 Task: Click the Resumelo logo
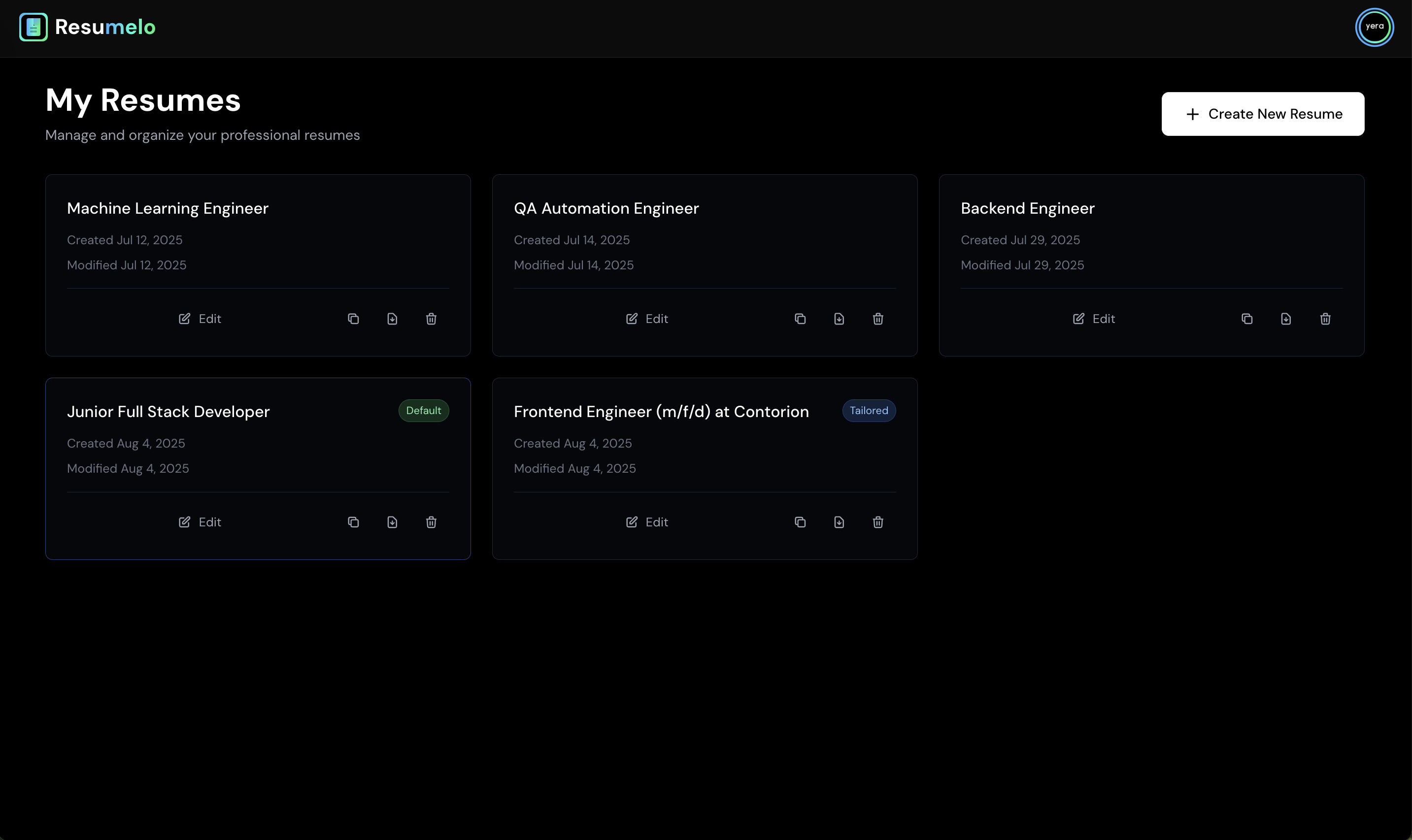[x=87, y=27]
